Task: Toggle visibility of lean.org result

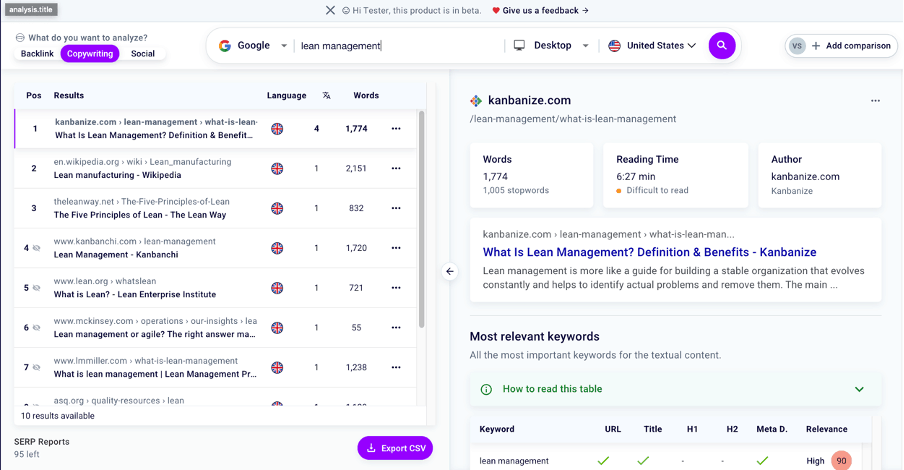Action: [36, 288]
